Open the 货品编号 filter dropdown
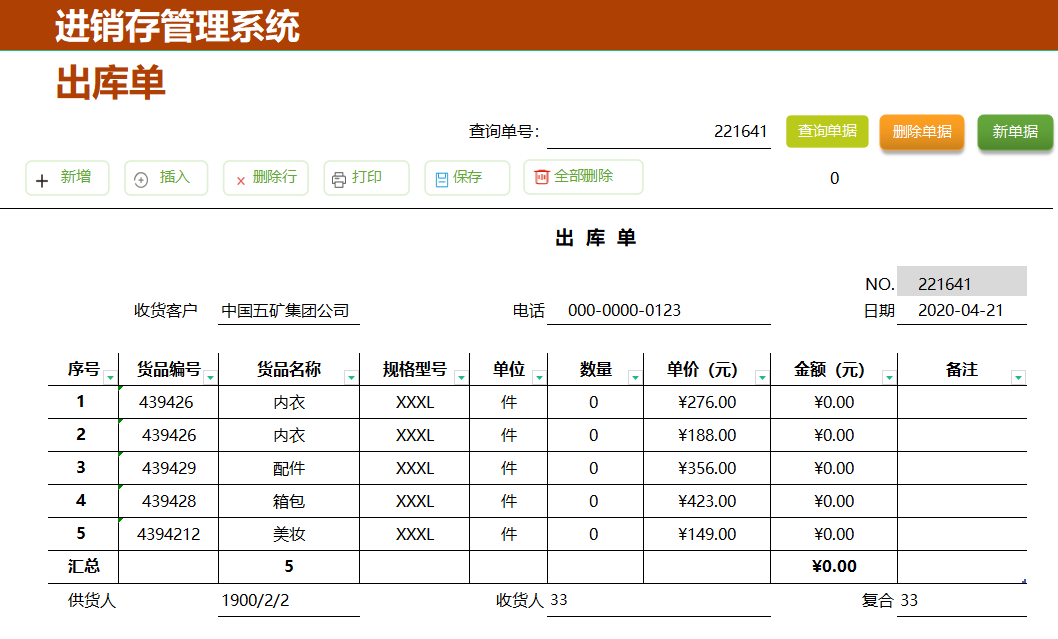Image resolution: width=1058 pixels, height=639 pixels. point(211,376)
